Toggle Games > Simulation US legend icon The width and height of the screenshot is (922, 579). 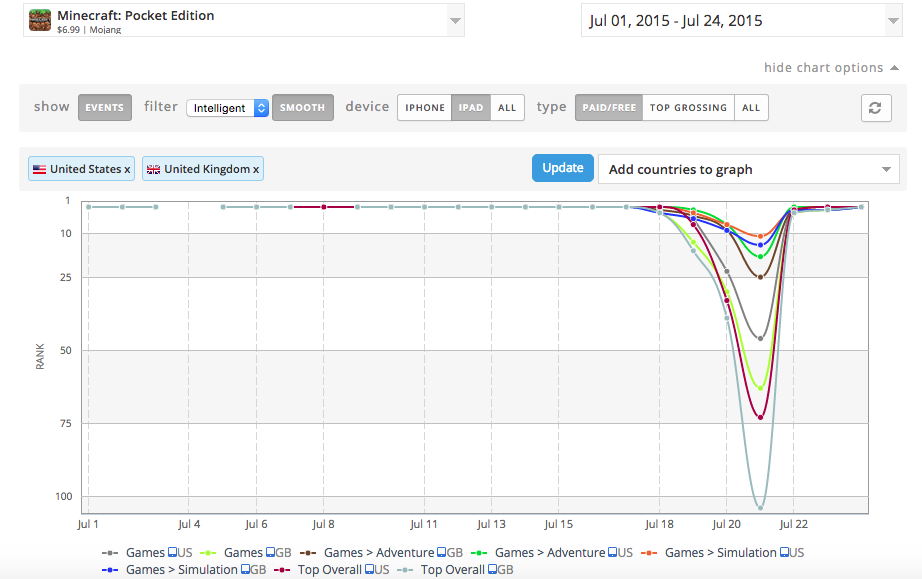coord(650,552)
